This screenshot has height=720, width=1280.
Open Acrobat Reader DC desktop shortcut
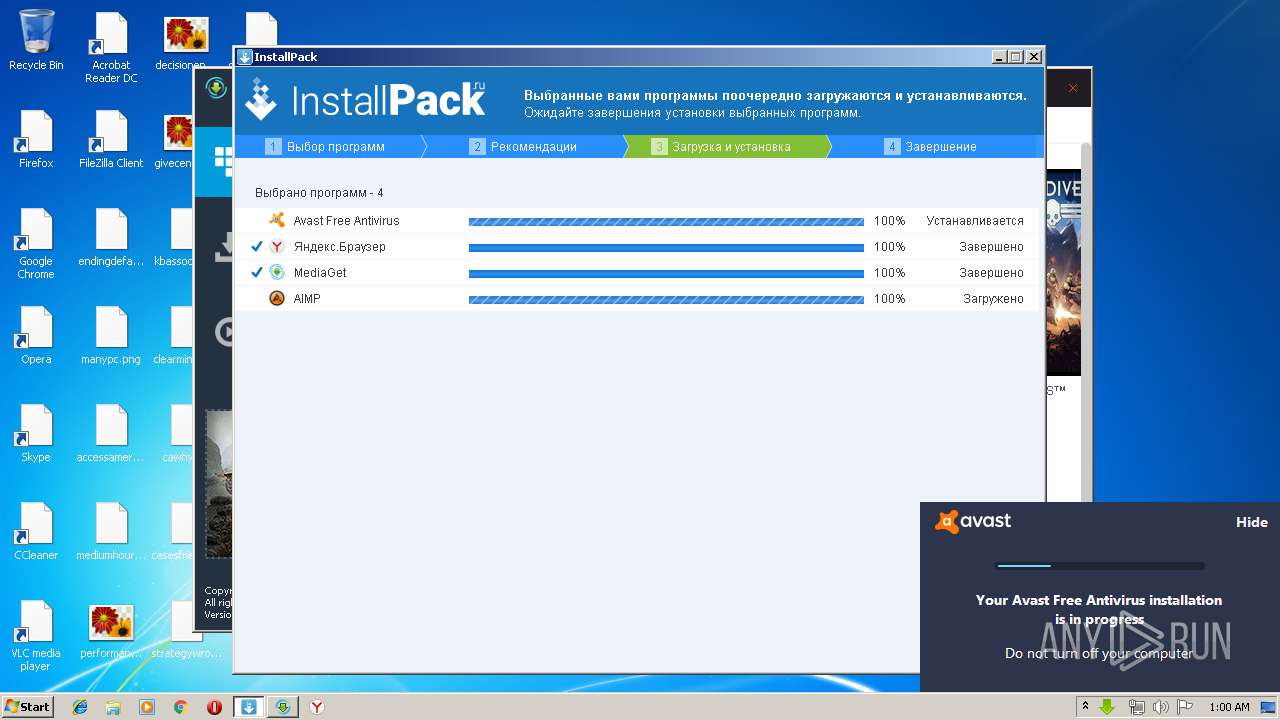[x=111, y=48]
